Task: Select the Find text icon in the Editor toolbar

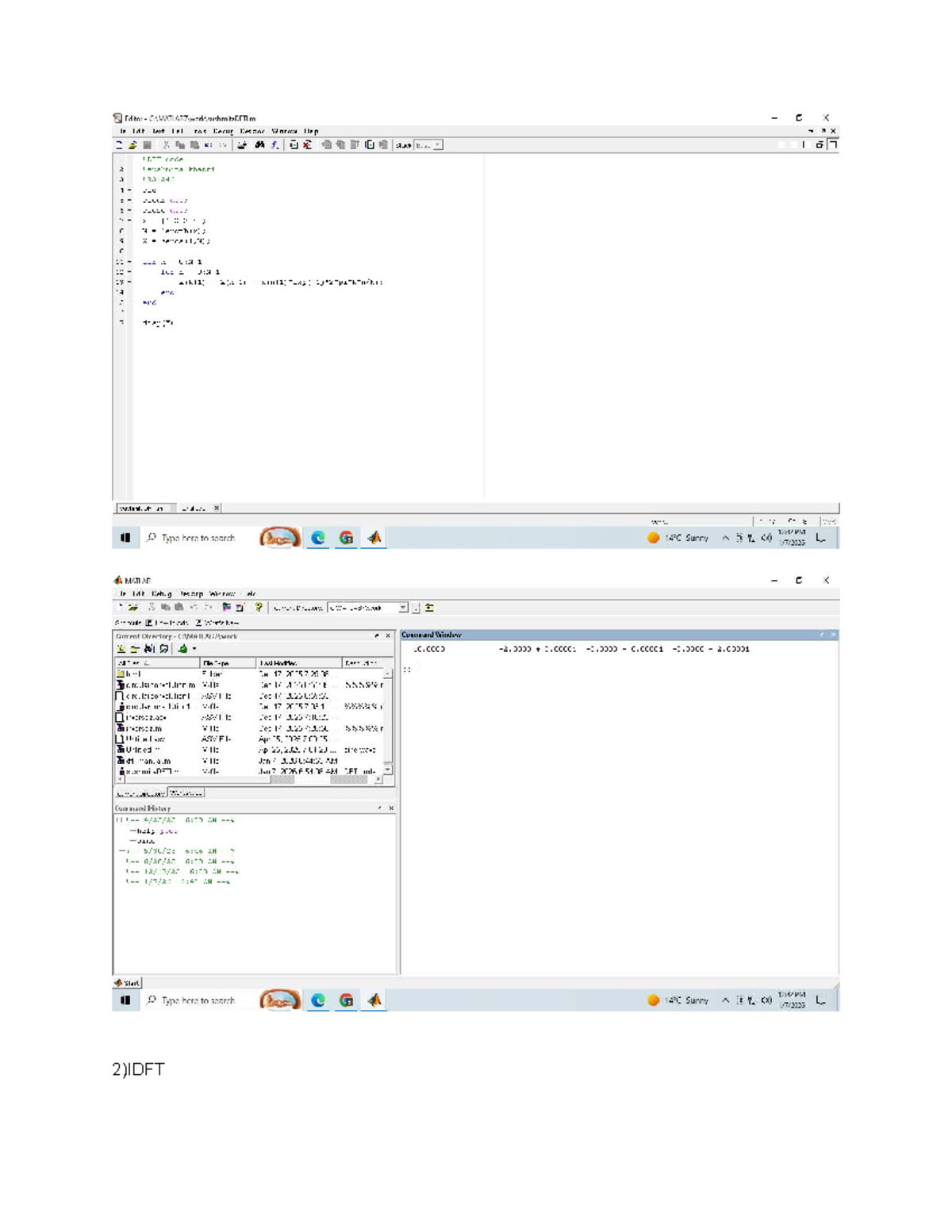Action: click(x=259, y=144)
